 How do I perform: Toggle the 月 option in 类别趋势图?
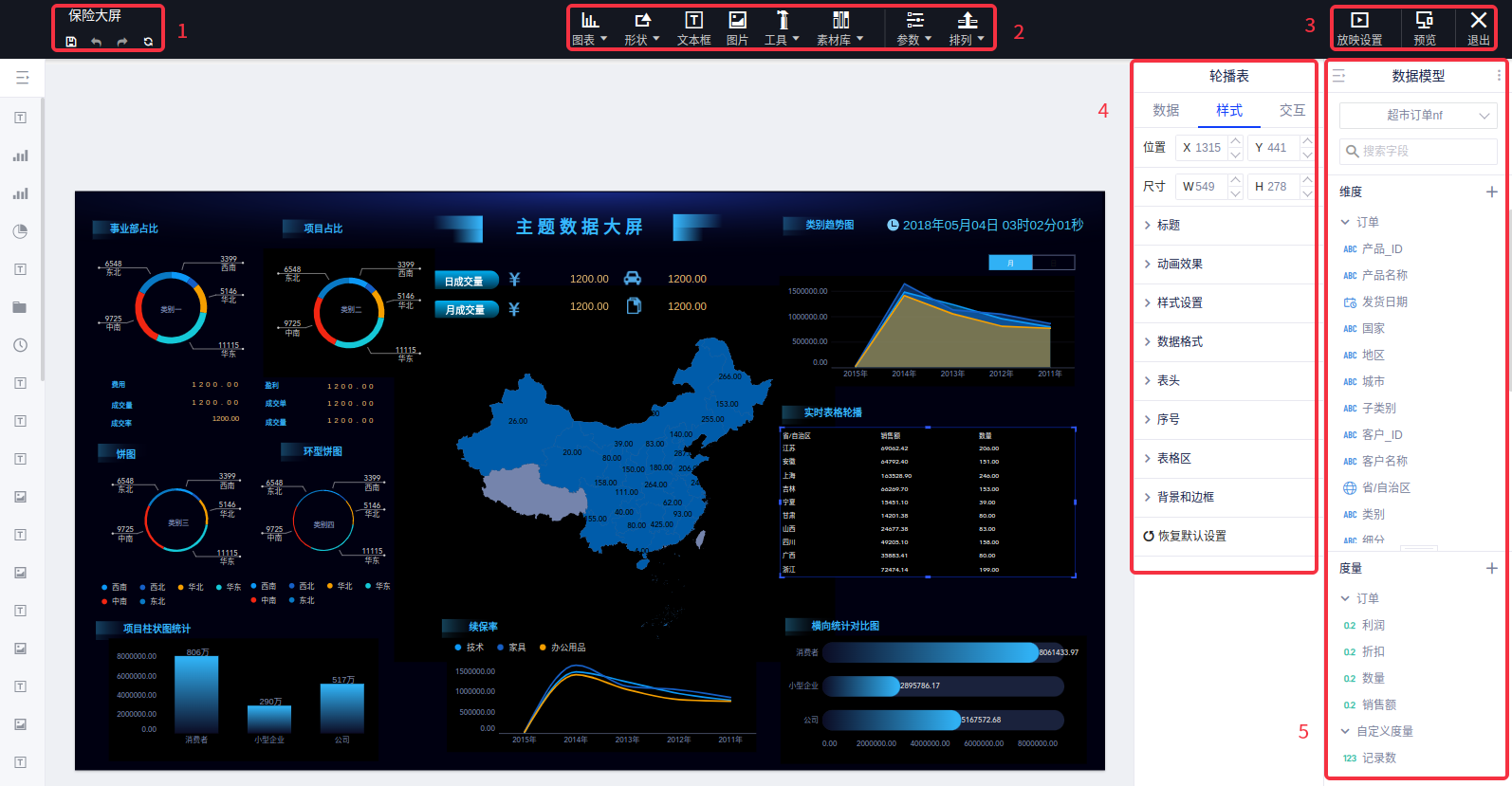coord(1010,263)
